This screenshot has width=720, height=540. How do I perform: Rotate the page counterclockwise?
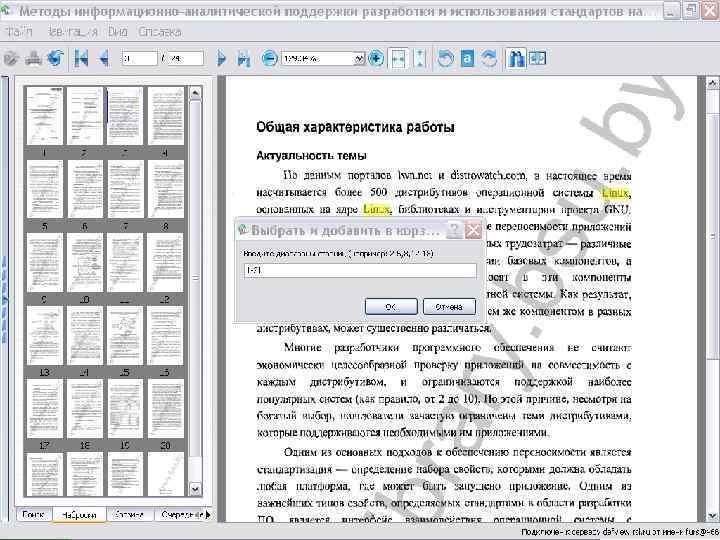tap(445, 59)
